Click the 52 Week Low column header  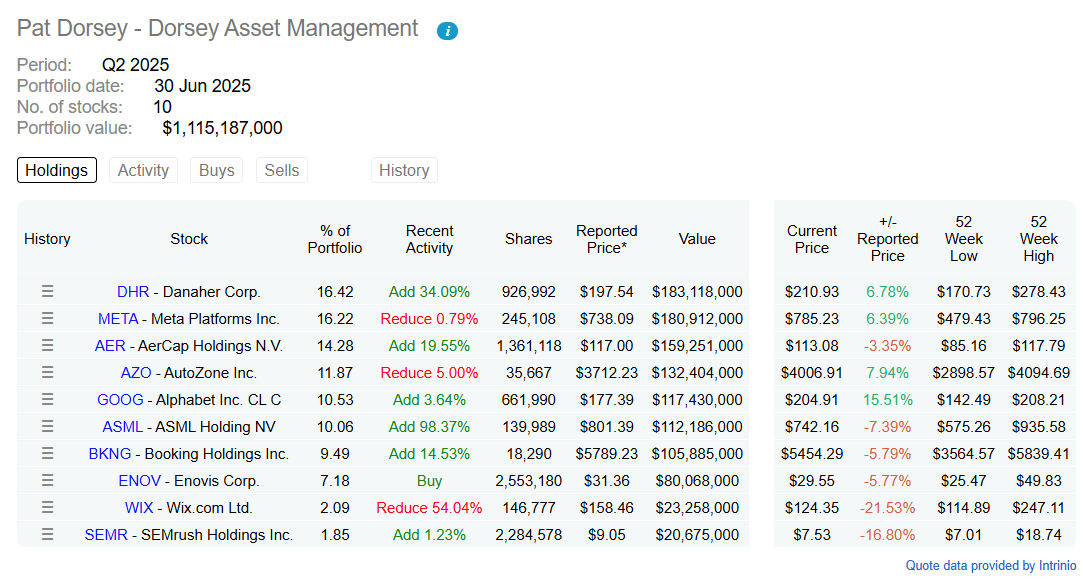[x=964, y=239]
